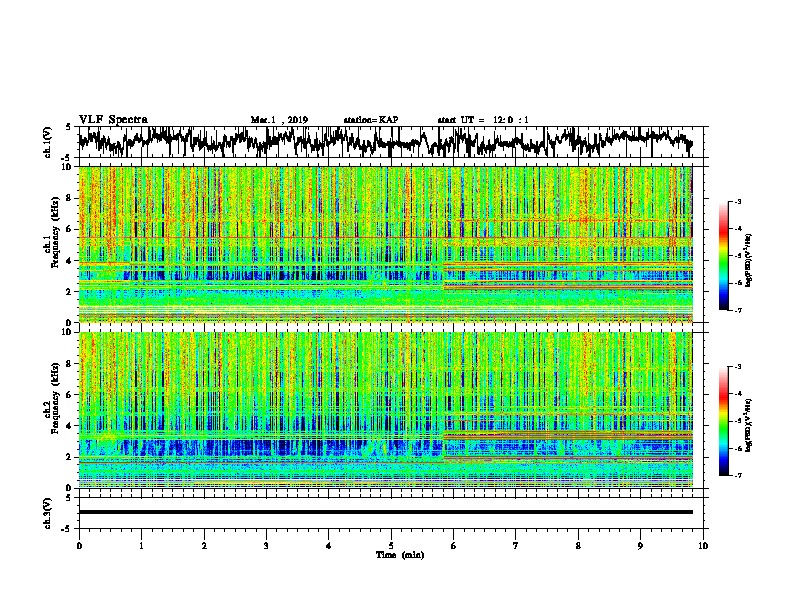Click the ch.2 colorbar "-7" tick label

click(x=737, y=475)
